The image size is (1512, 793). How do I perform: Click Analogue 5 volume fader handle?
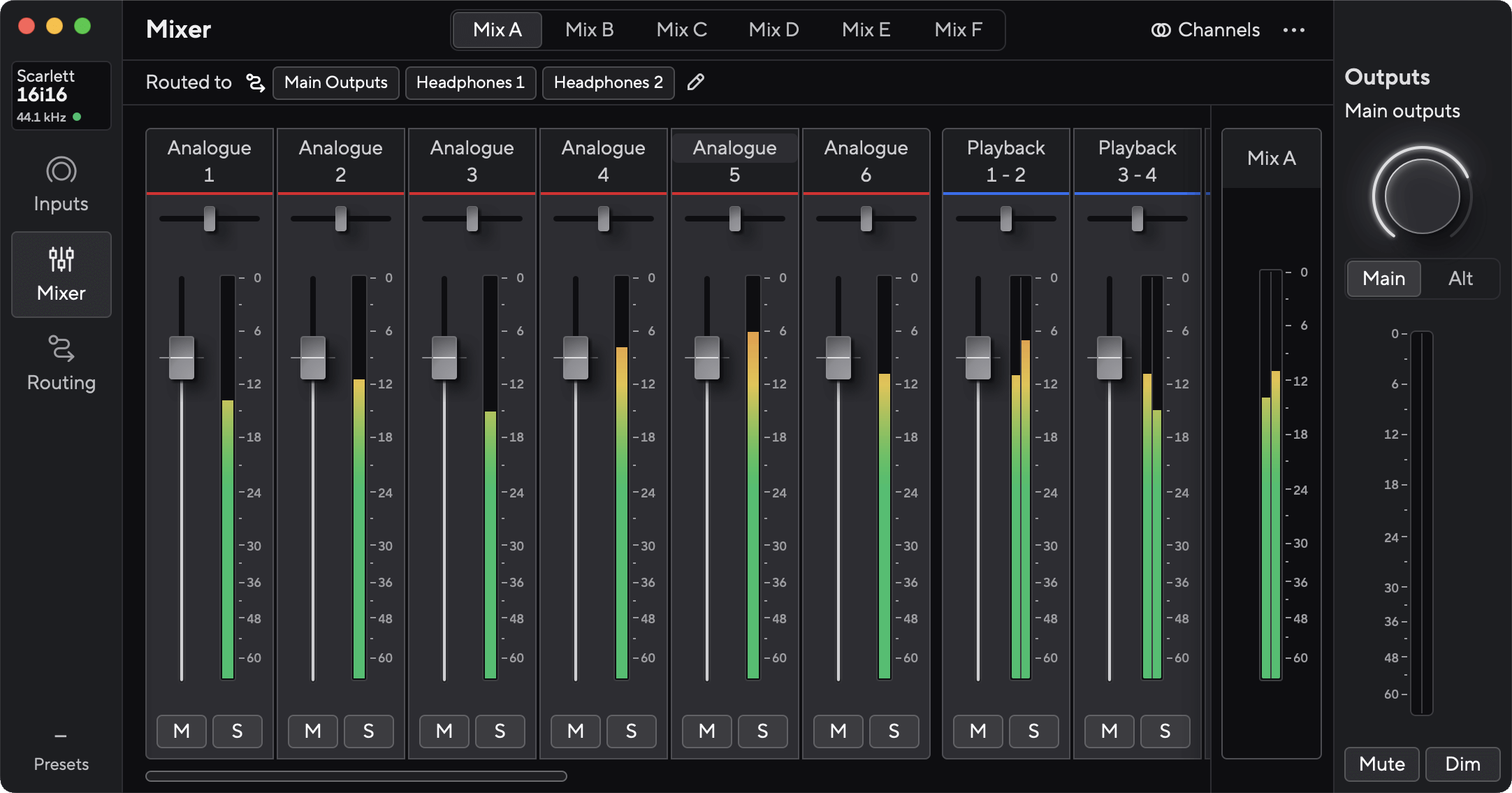point(707,358)
